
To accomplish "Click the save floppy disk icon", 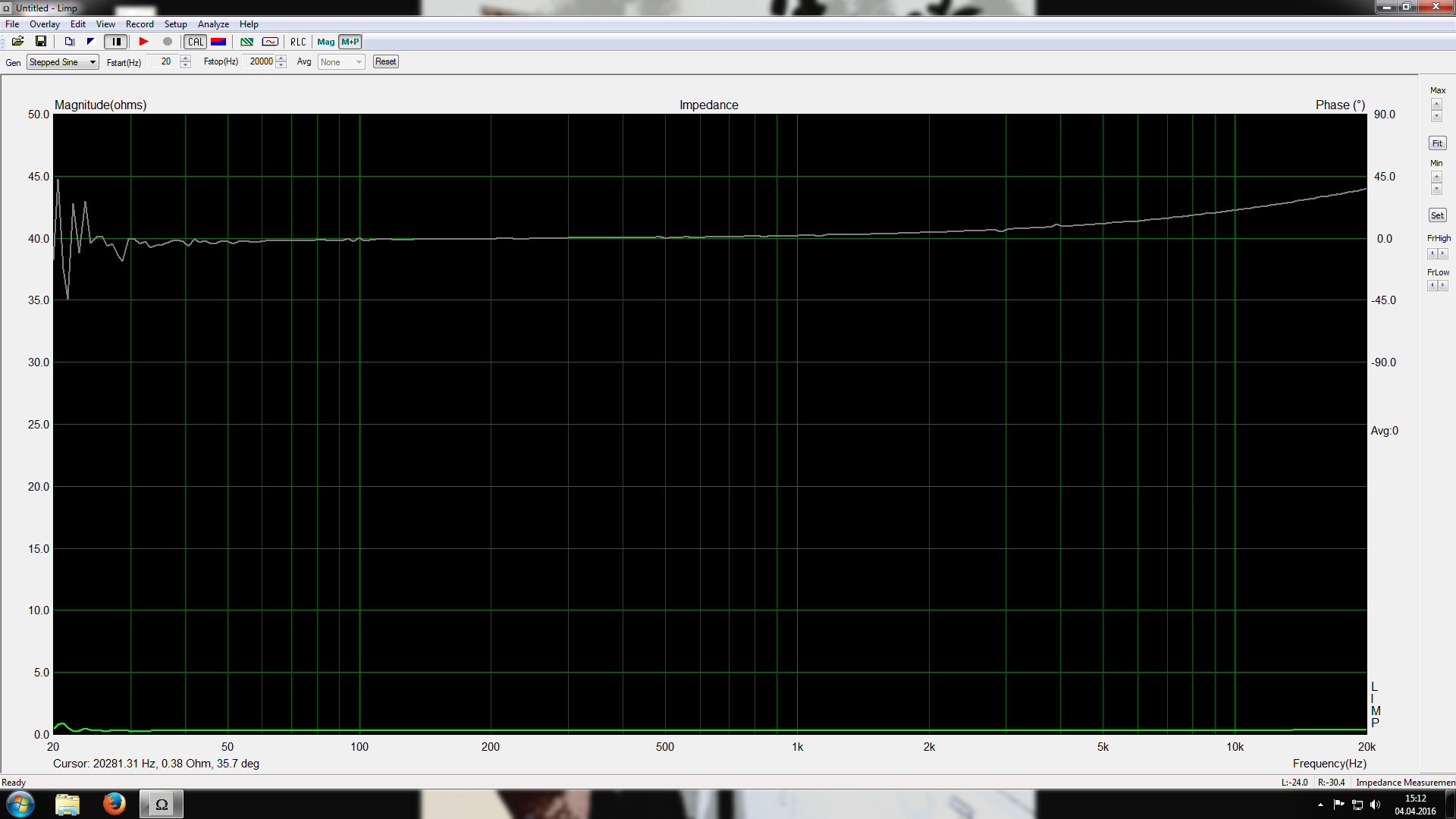I will (x=41, y=42).
